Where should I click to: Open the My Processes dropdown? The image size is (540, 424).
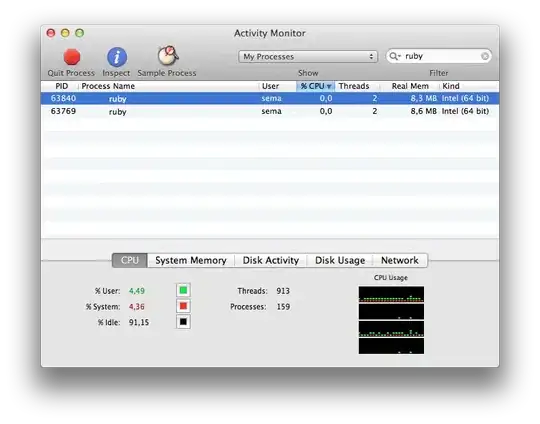[308, 56]
